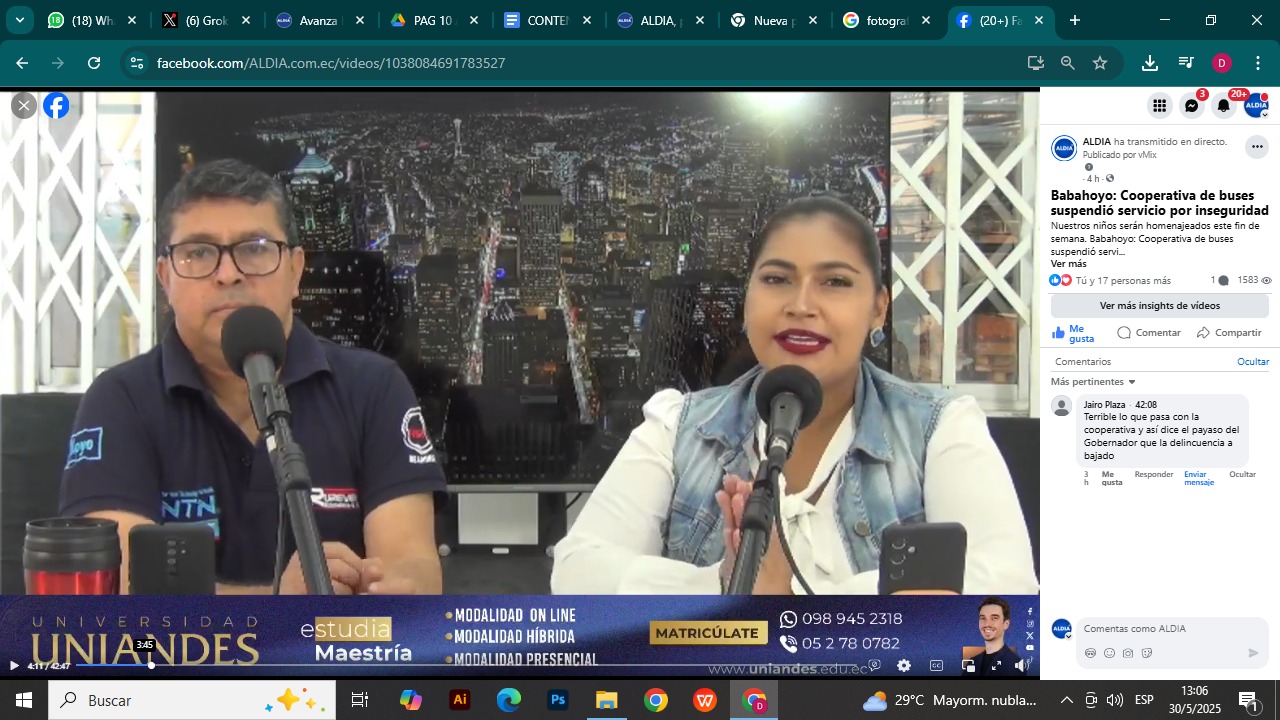This screenshot has width=1280, height=720.
Task: Open zoom magnifier in address bar
Action: (x=1068, y=63)
